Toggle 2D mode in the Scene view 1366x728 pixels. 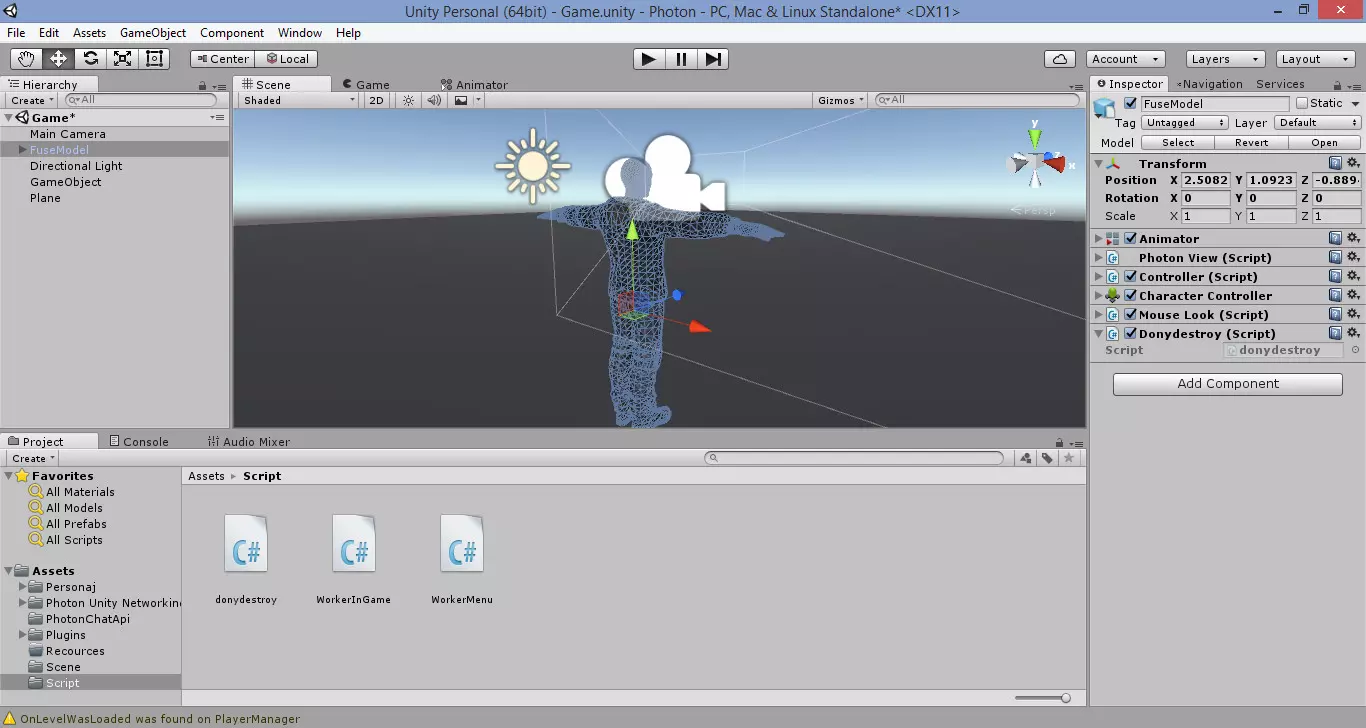(x=376, y=100)
